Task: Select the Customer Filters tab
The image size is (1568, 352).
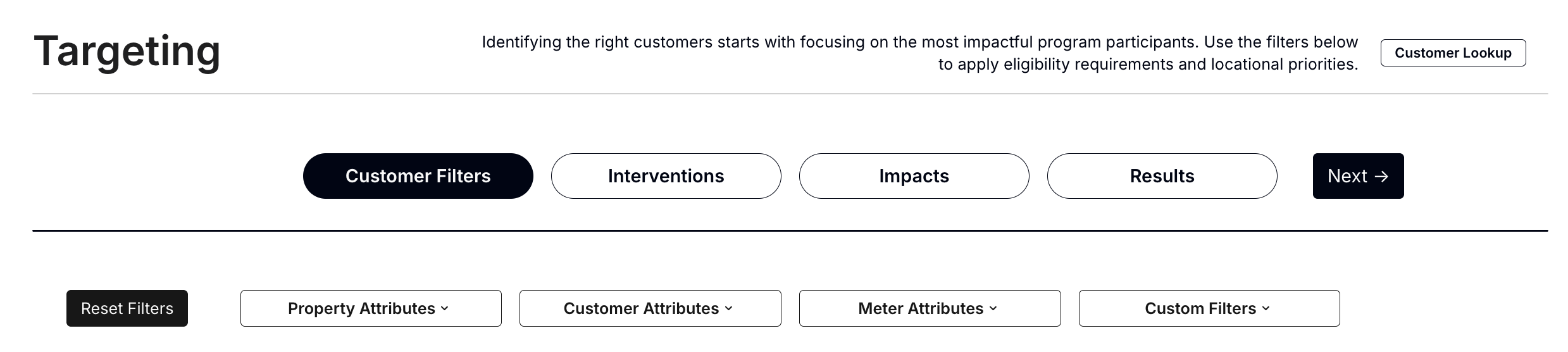Action: (418, 176)
